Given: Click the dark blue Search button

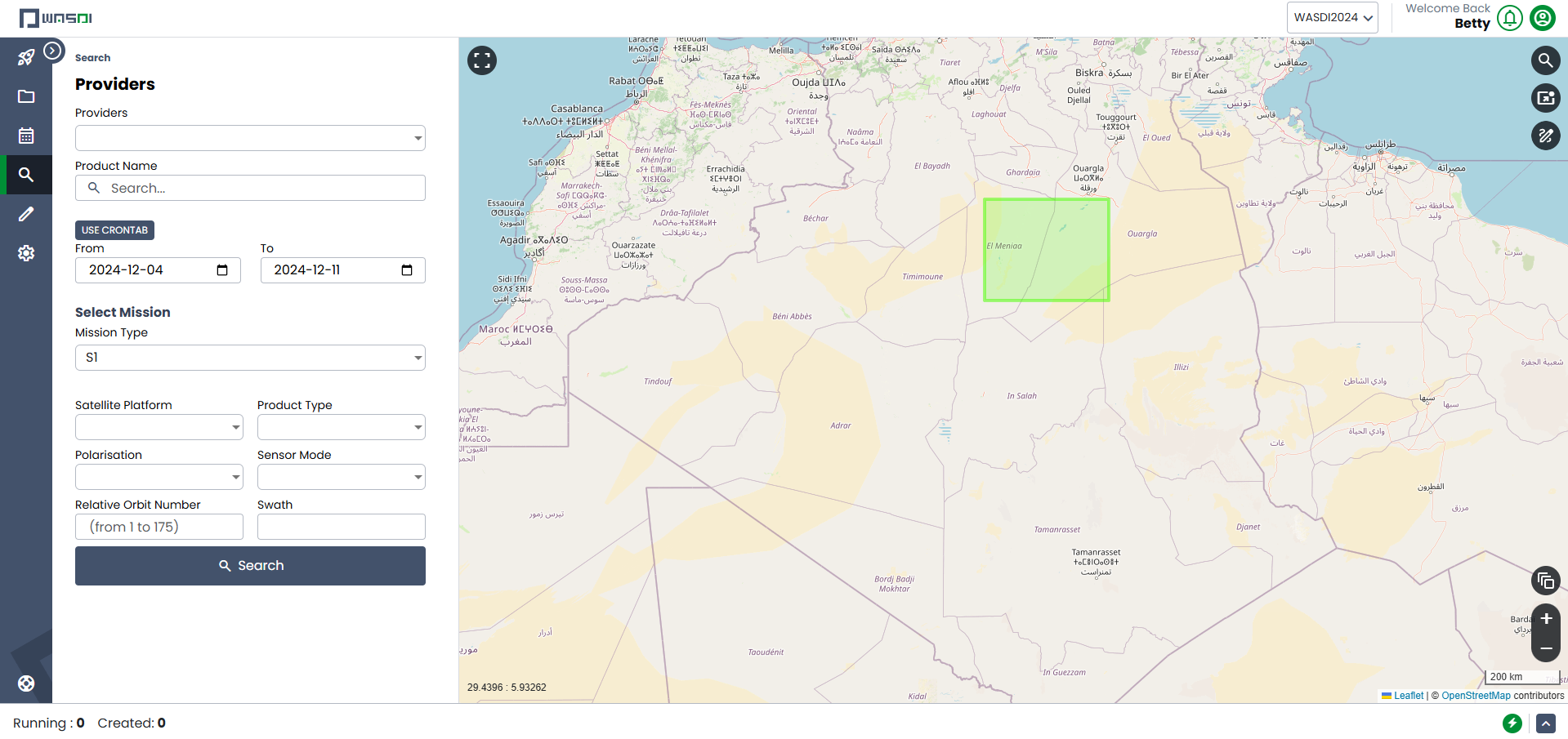Looking at the screenshot, I should [x=250, y=566].
